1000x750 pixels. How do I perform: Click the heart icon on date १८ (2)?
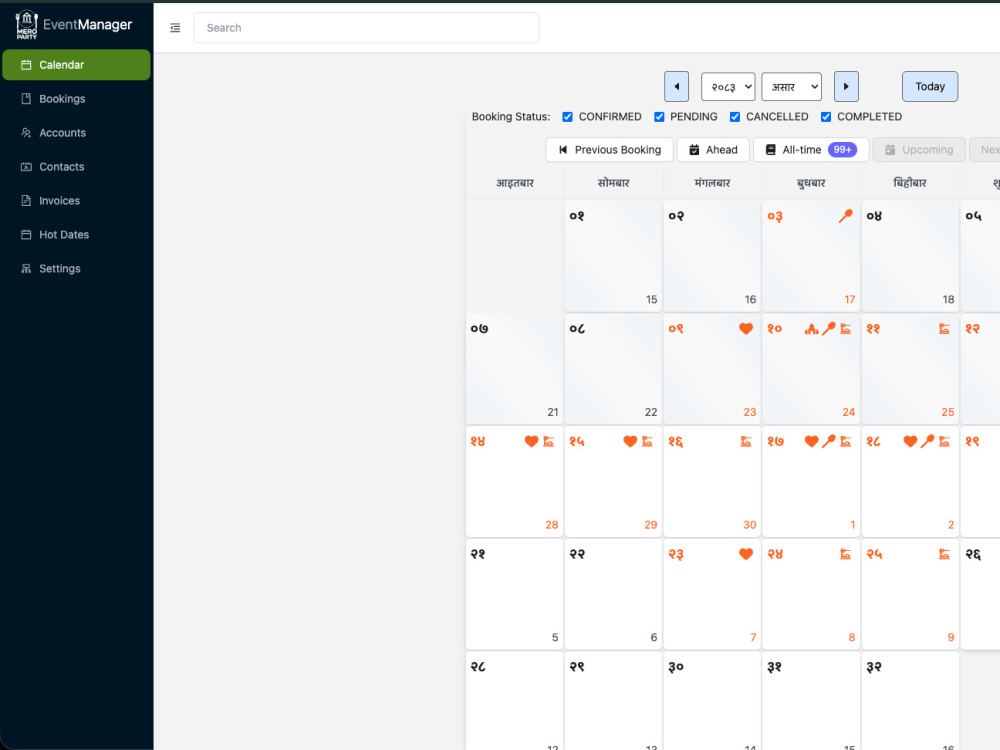pyautogui.click(x=910, y=441)
